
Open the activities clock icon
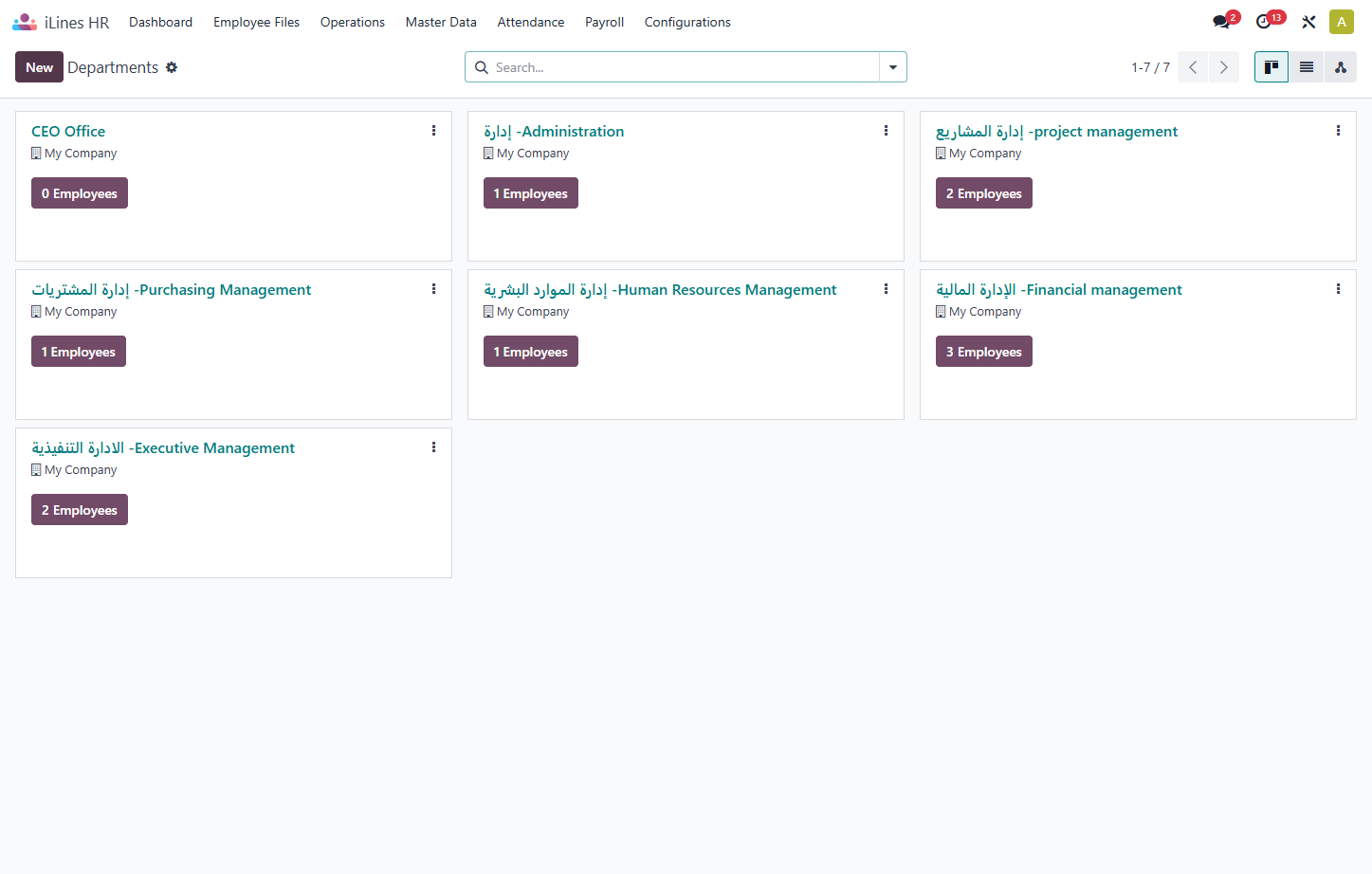point(1263,22)
